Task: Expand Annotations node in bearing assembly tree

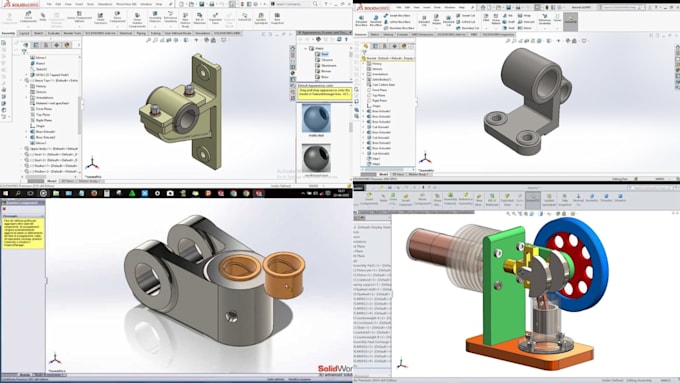Action: (26, 98)
